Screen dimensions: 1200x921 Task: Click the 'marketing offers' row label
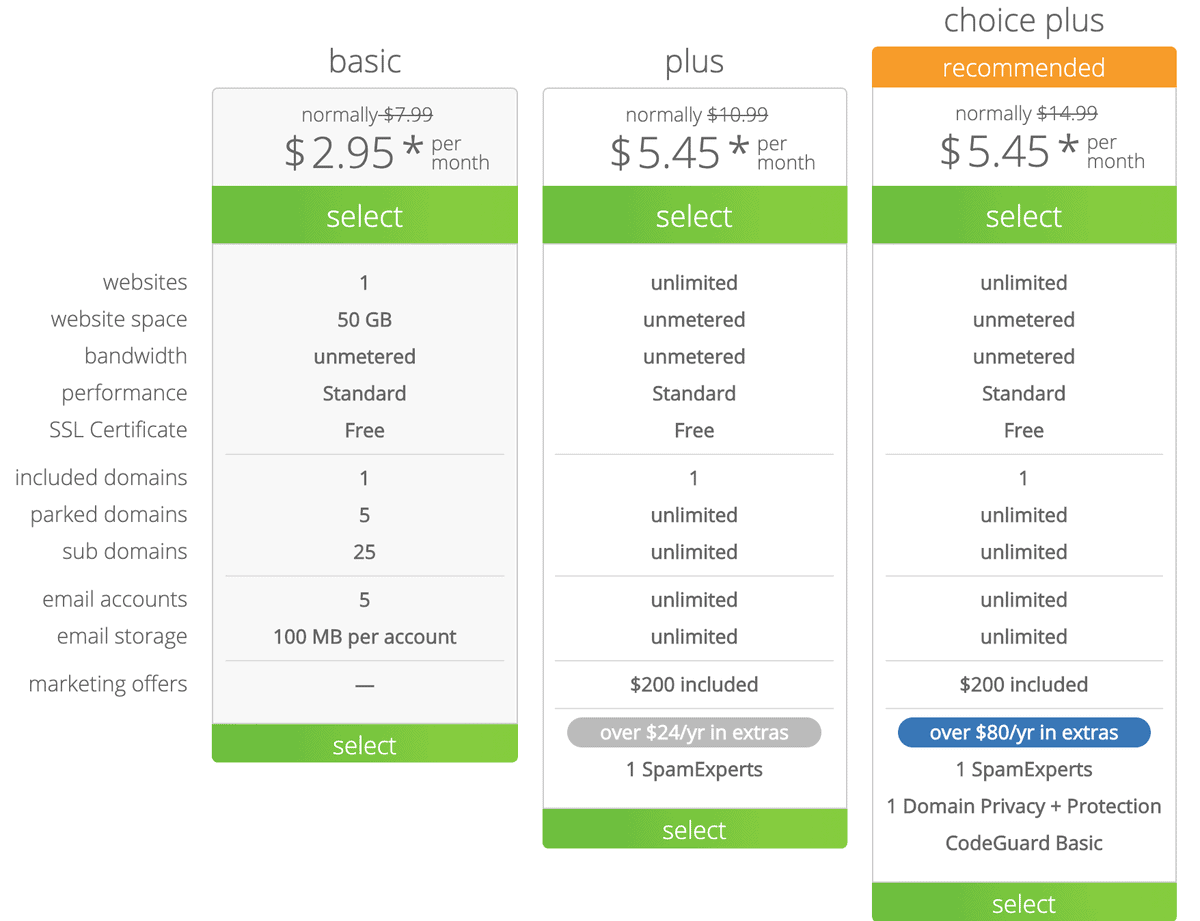108,684
